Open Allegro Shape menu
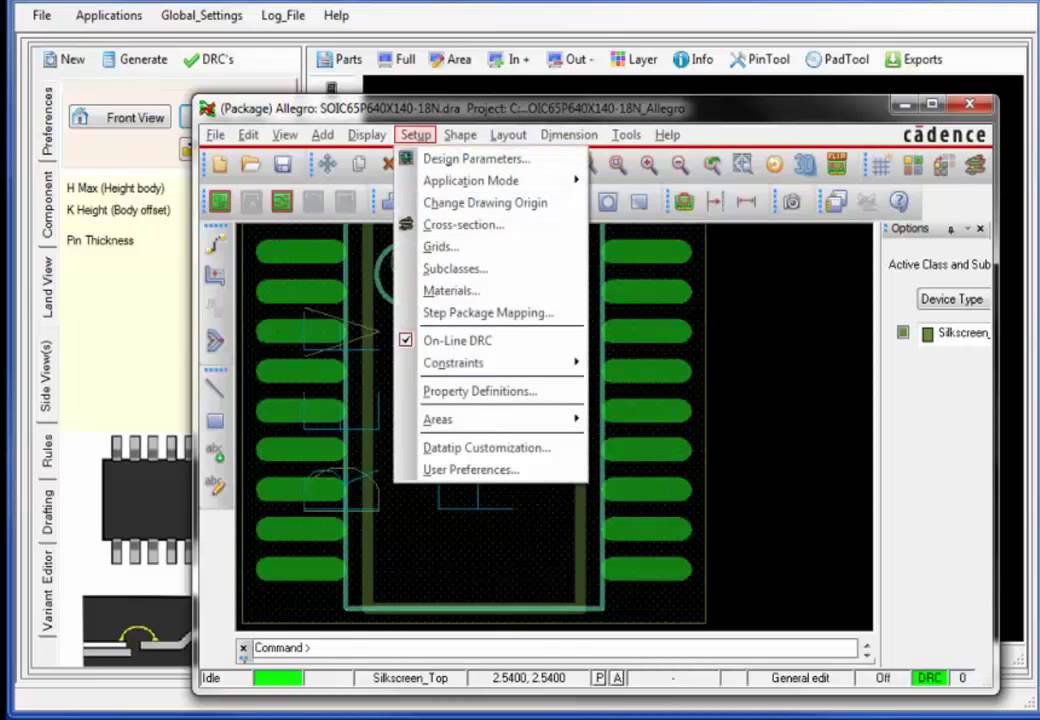 click(460, 135)
